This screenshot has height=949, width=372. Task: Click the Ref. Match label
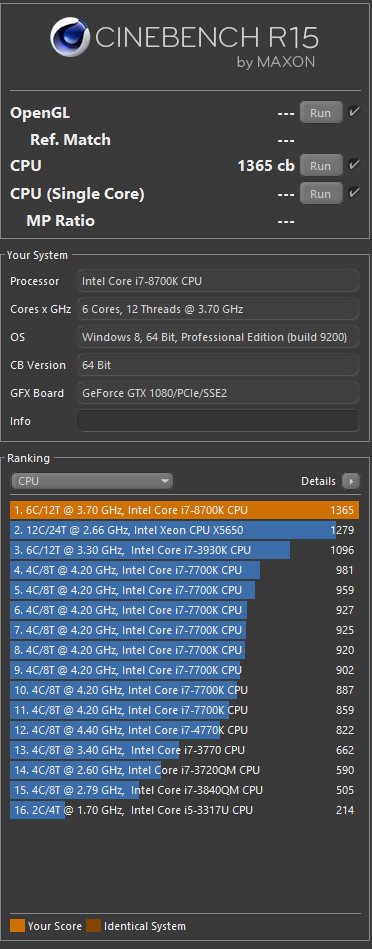70,140
